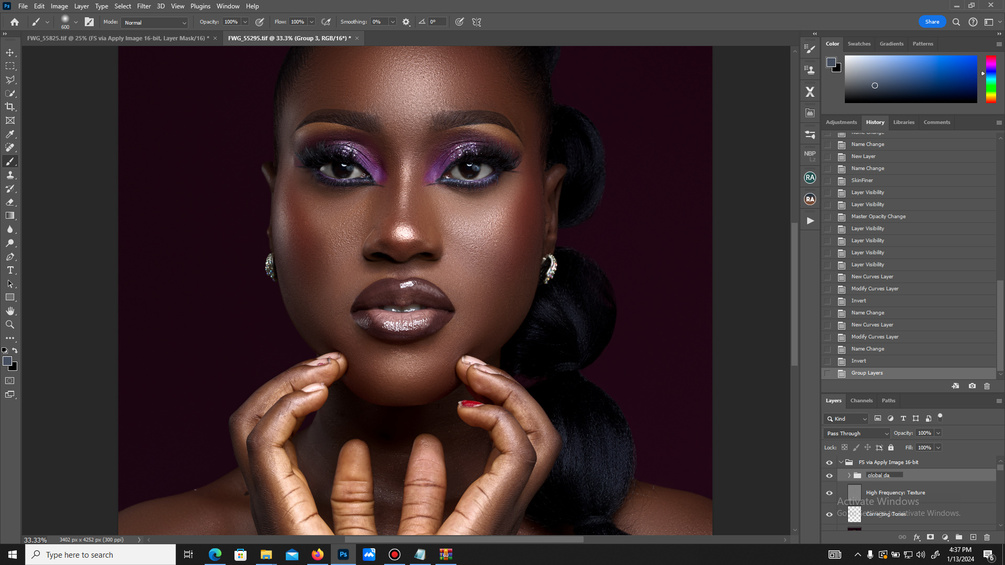The width and height of the screenshot is (1005, 565).
Task: Select the Pen tool
Action: pos(10,257)
